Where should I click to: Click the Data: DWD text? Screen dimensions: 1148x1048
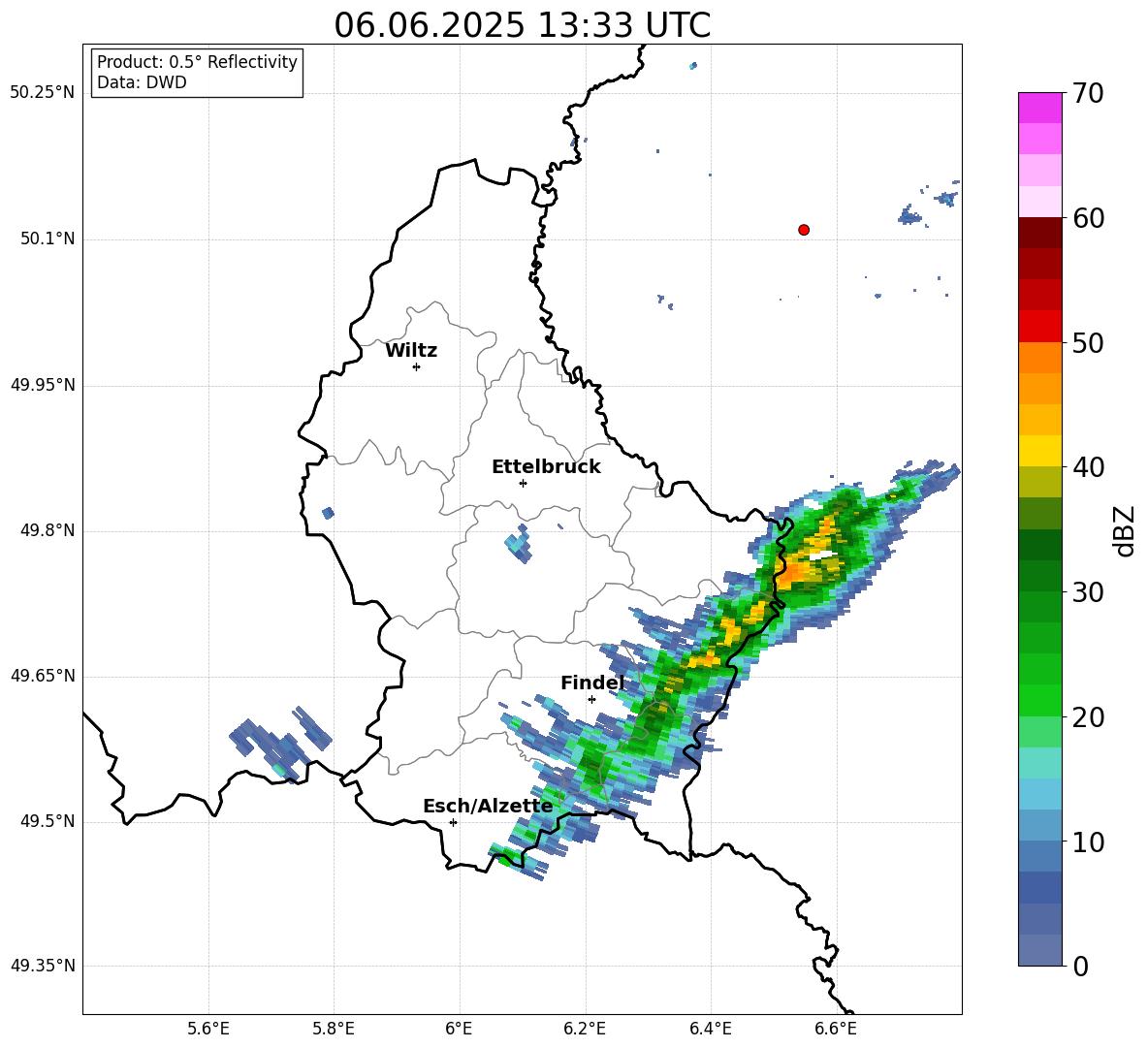click(142, 82)
